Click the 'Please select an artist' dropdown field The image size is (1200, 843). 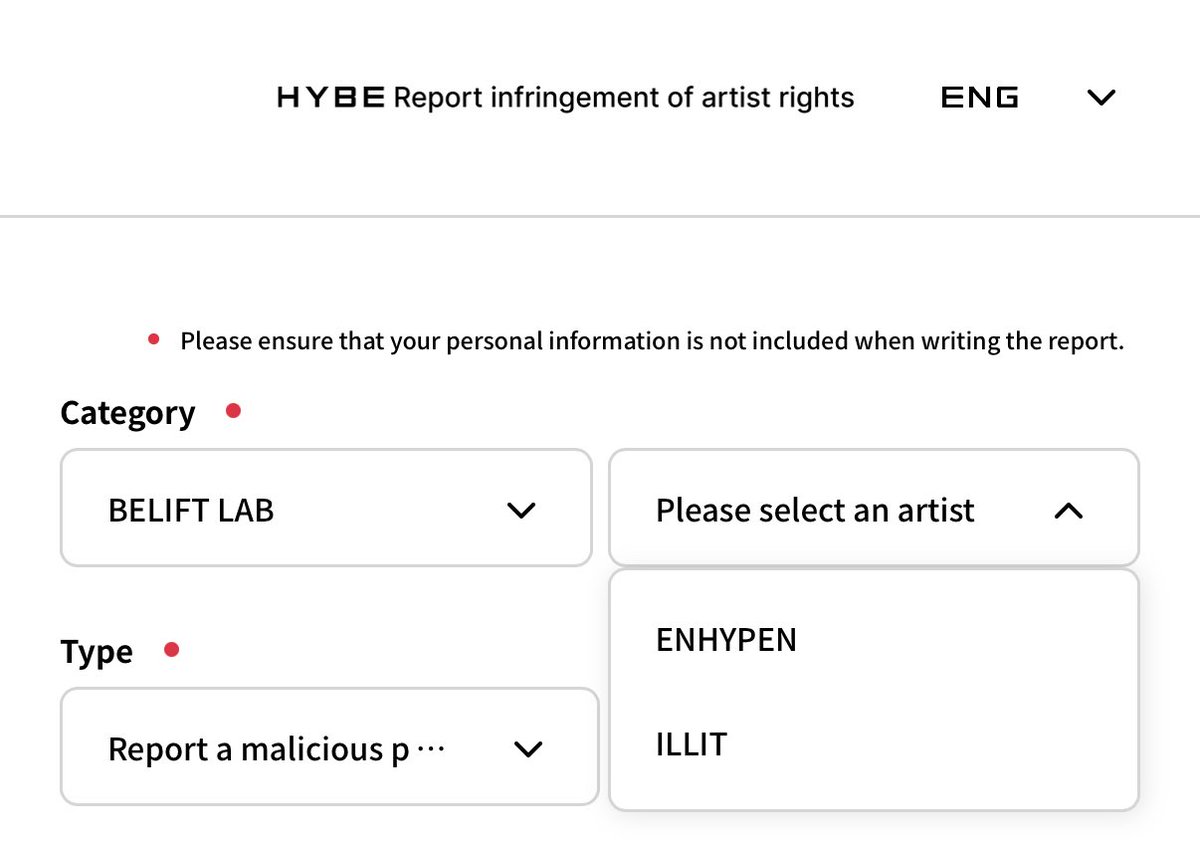pos(815,511)
